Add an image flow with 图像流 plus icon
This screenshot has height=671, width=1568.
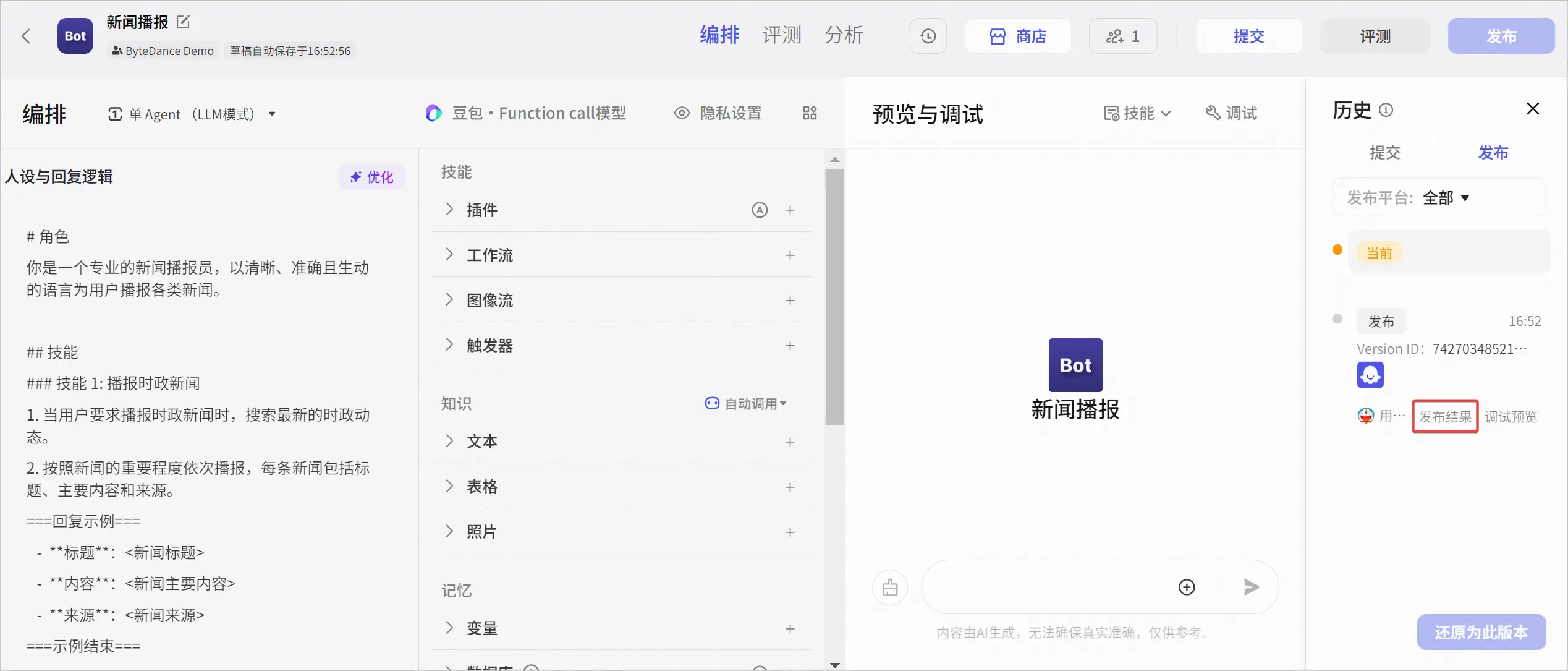pos(790,301)
